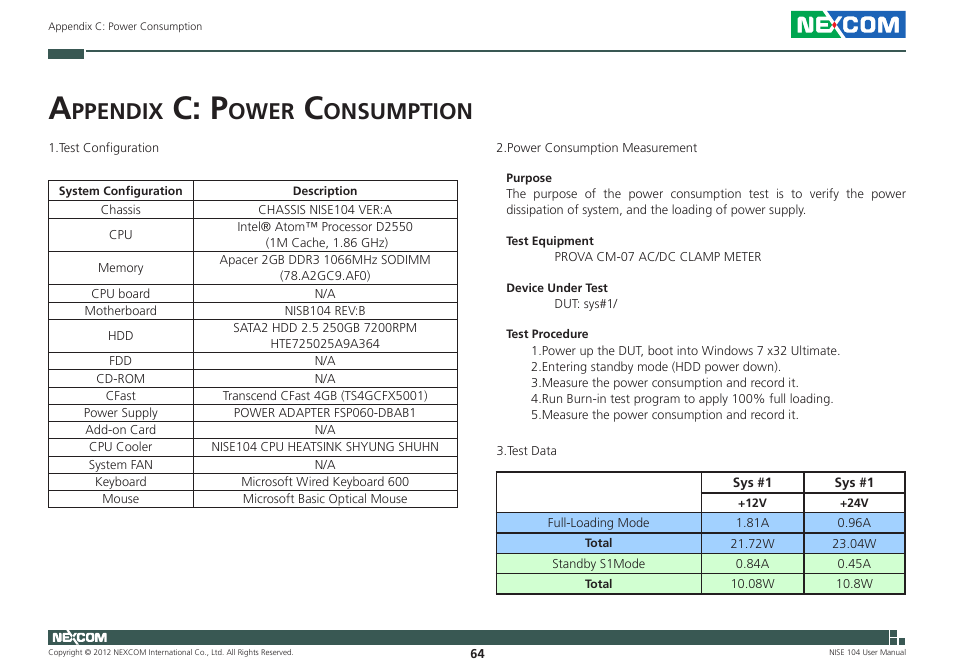Click the cell 'Transcend CFast 4GB (TS4GCFX5001)'
Screen dimensions: 954x672
click(x=325, y=396)
